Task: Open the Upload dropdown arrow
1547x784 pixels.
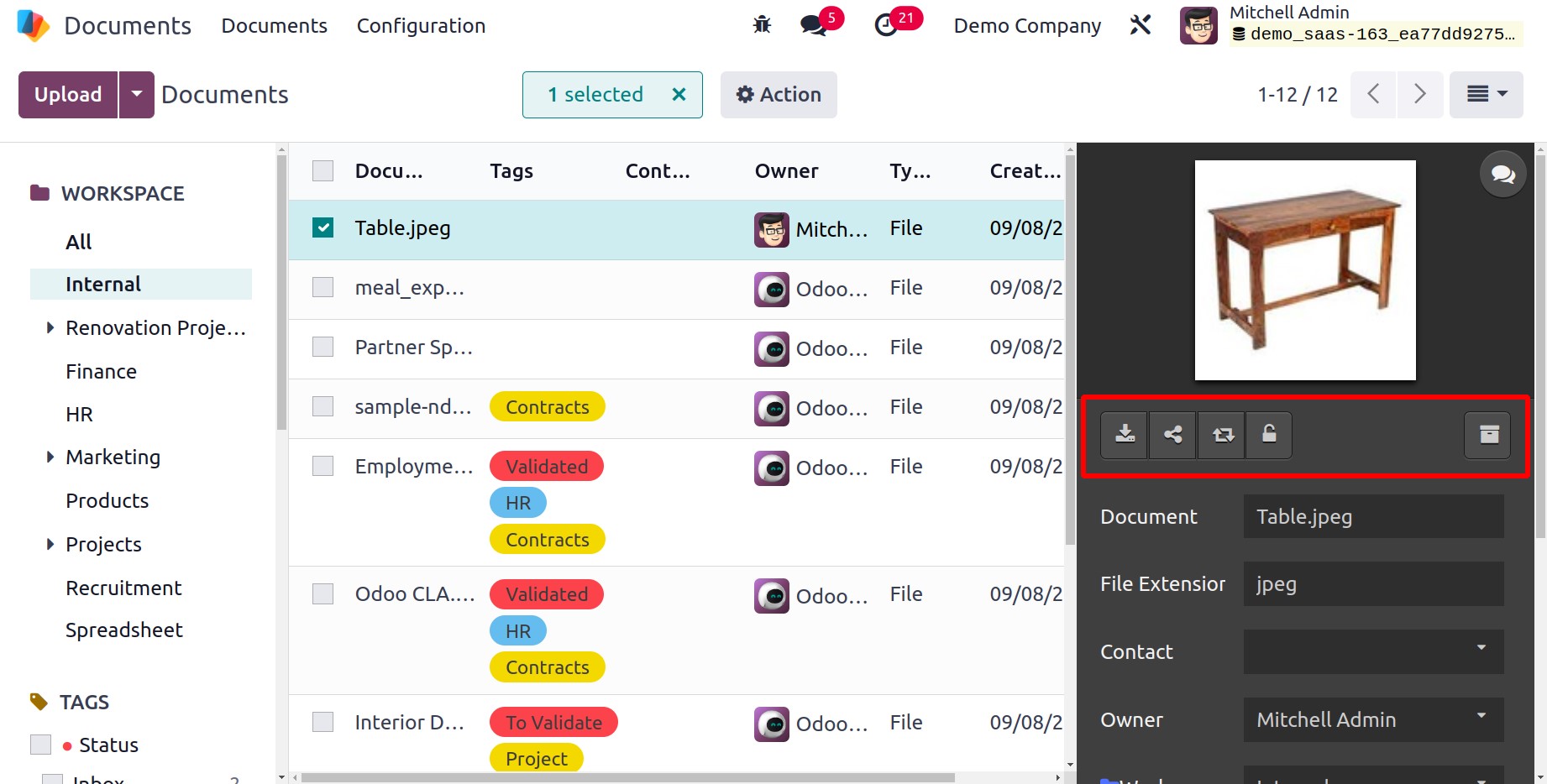Action: [137, 94]
